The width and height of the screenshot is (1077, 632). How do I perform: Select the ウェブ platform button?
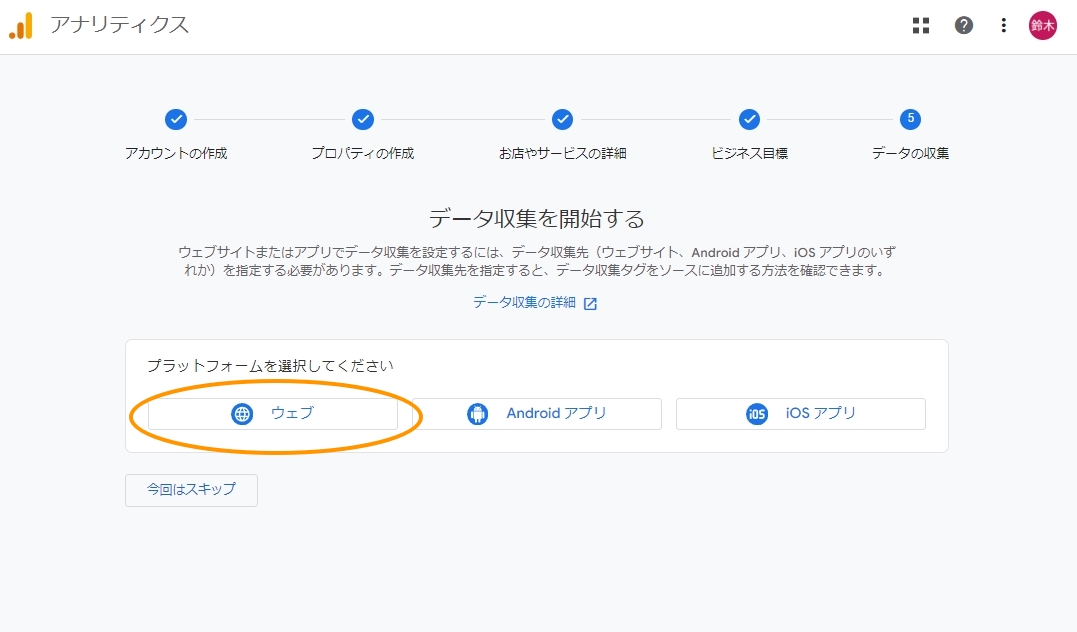273,414
